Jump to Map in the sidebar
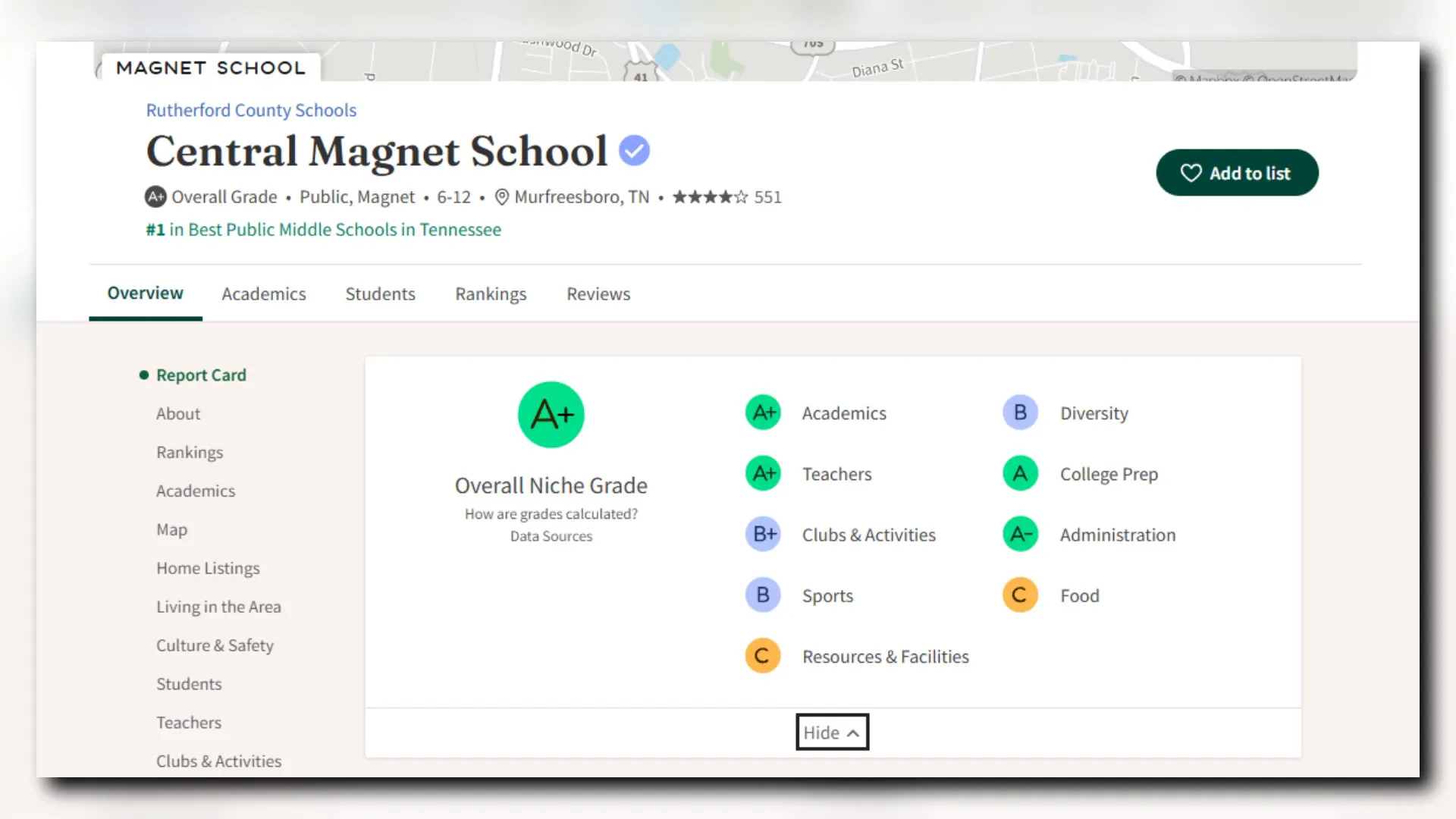The width and height of the screenshot is (1456, 819). [171, 530]
